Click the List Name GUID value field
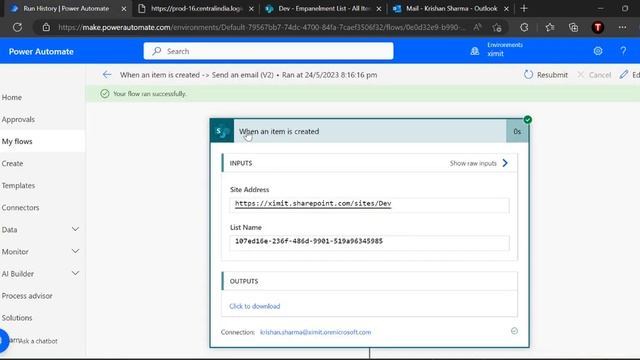Viewport: 640px width, 360px height. coord(369,243)
